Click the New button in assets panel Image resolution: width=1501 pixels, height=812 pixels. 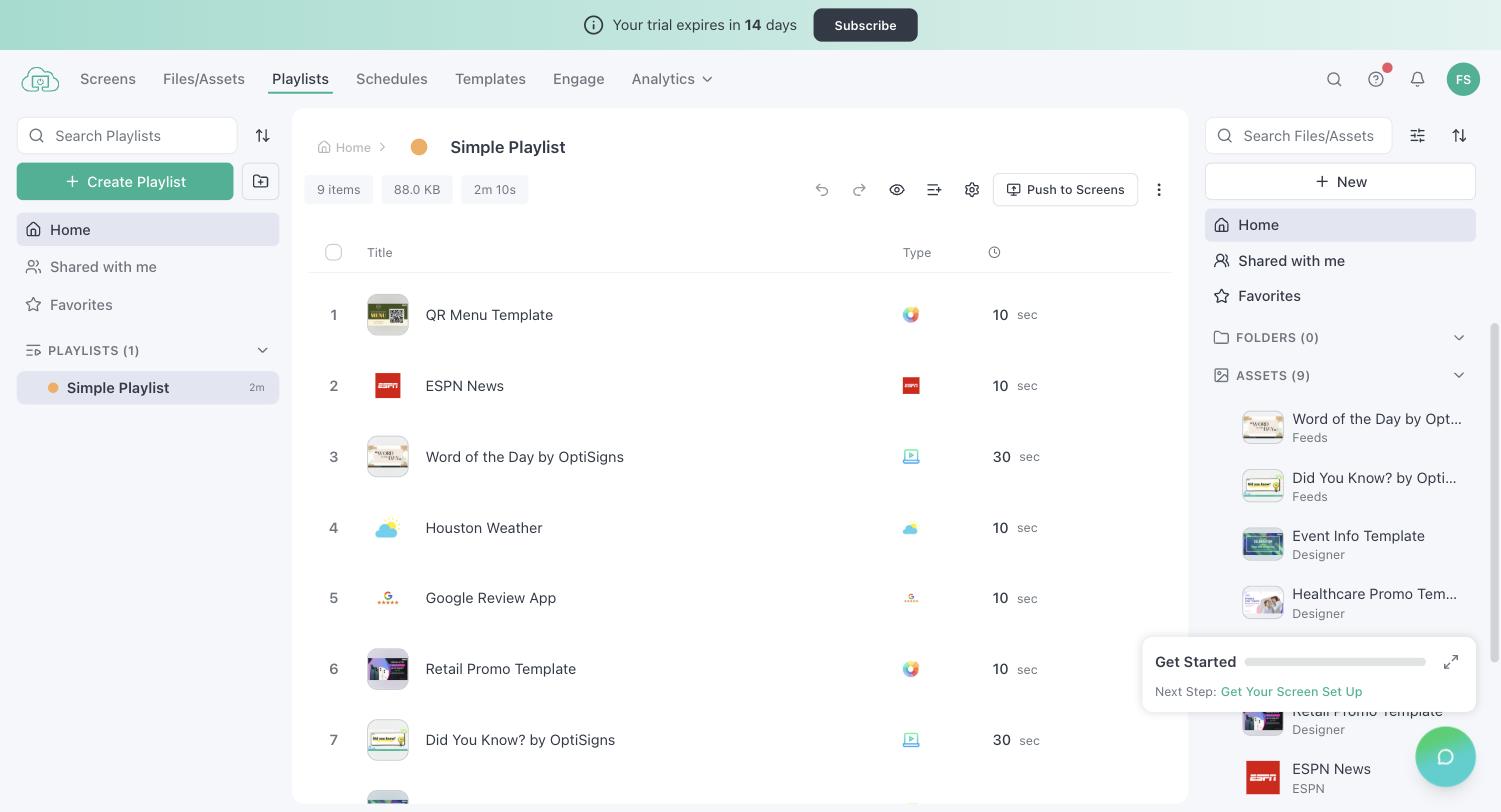[1340, 182]
